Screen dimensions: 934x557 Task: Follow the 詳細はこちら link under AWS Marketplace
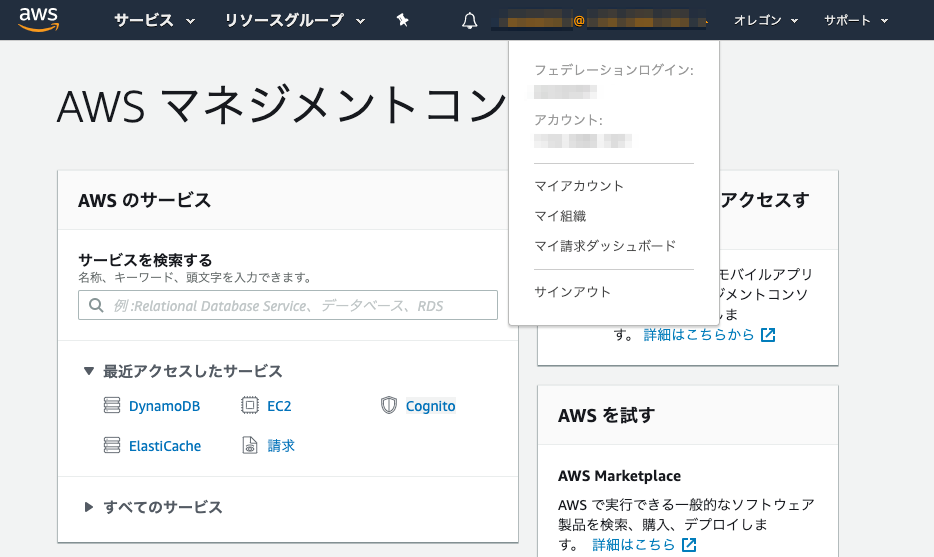[x=633, y=544]
